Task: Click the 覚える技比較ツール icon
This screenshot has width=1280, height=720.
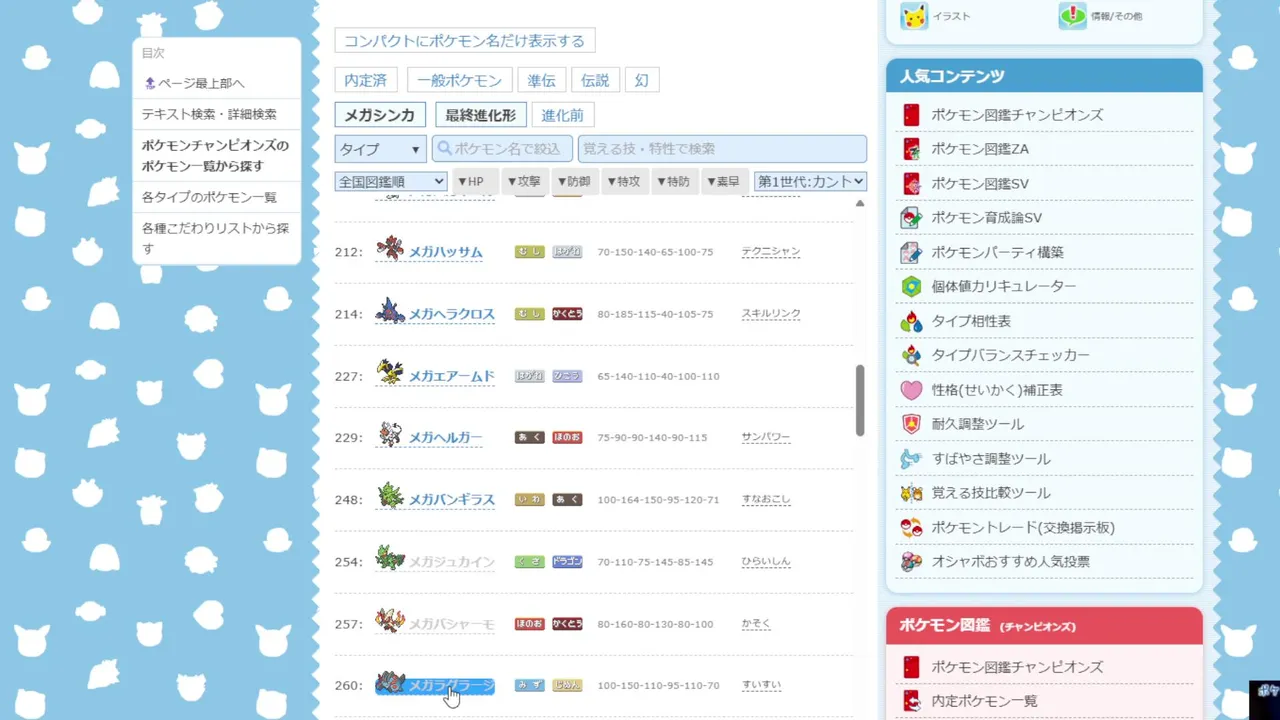Action: click(x=911, y=493)
